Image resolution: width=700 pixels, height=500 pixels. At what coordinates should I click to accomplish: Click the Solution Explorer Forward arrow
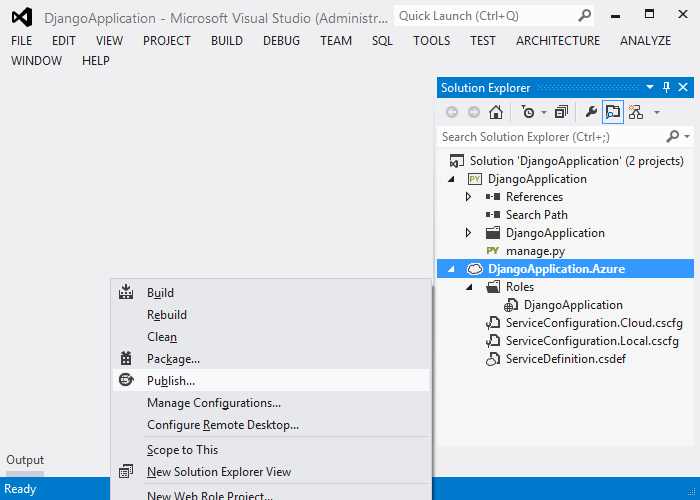(474, 112)
